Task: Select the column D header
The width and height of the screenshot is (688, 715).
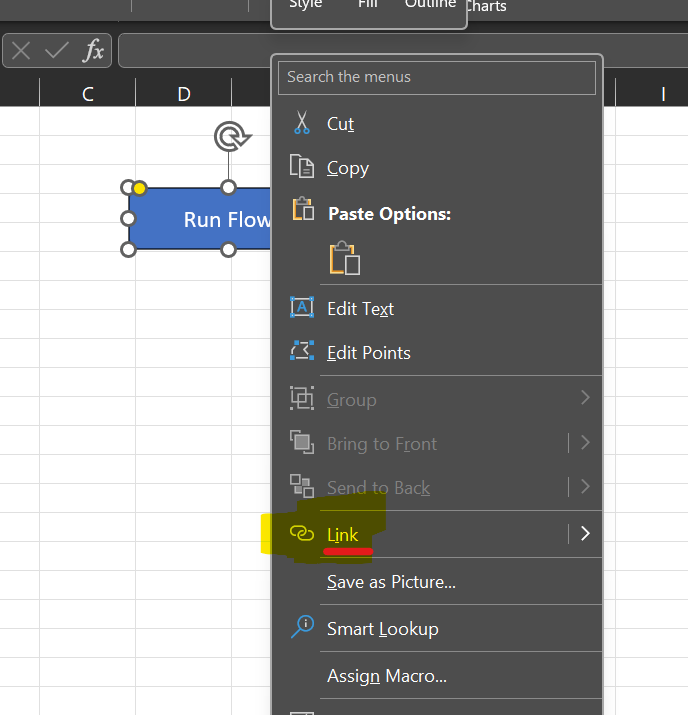Action: (x=184, y=94)
